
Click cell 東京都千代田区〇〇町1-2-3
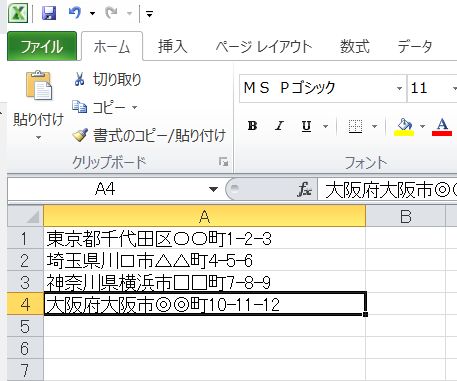(205, 238)
